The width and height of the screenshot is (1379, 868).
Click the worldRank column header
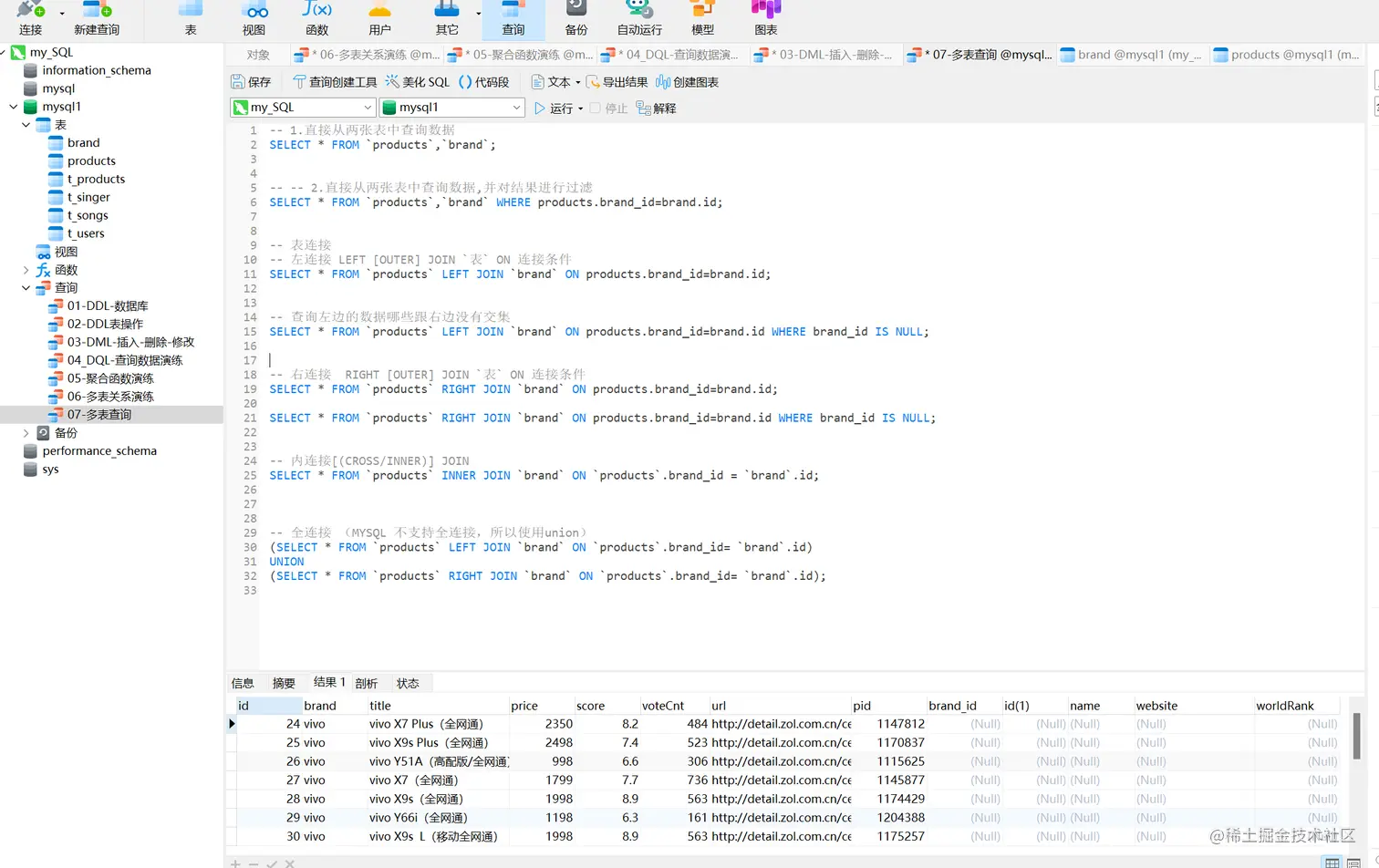coord(1296,706)
